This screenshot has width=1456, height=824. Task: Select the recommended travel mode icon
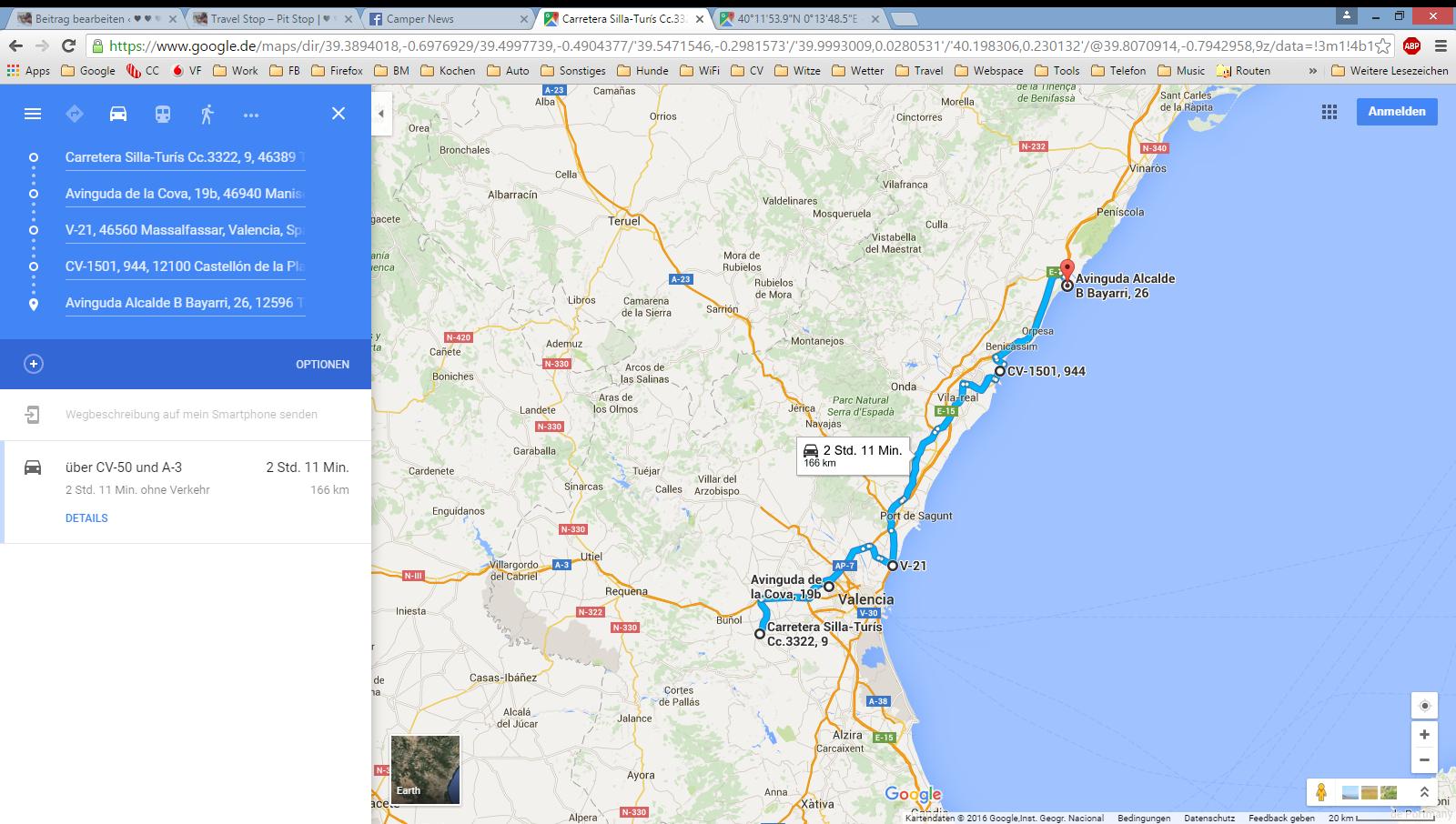[75, 114]
